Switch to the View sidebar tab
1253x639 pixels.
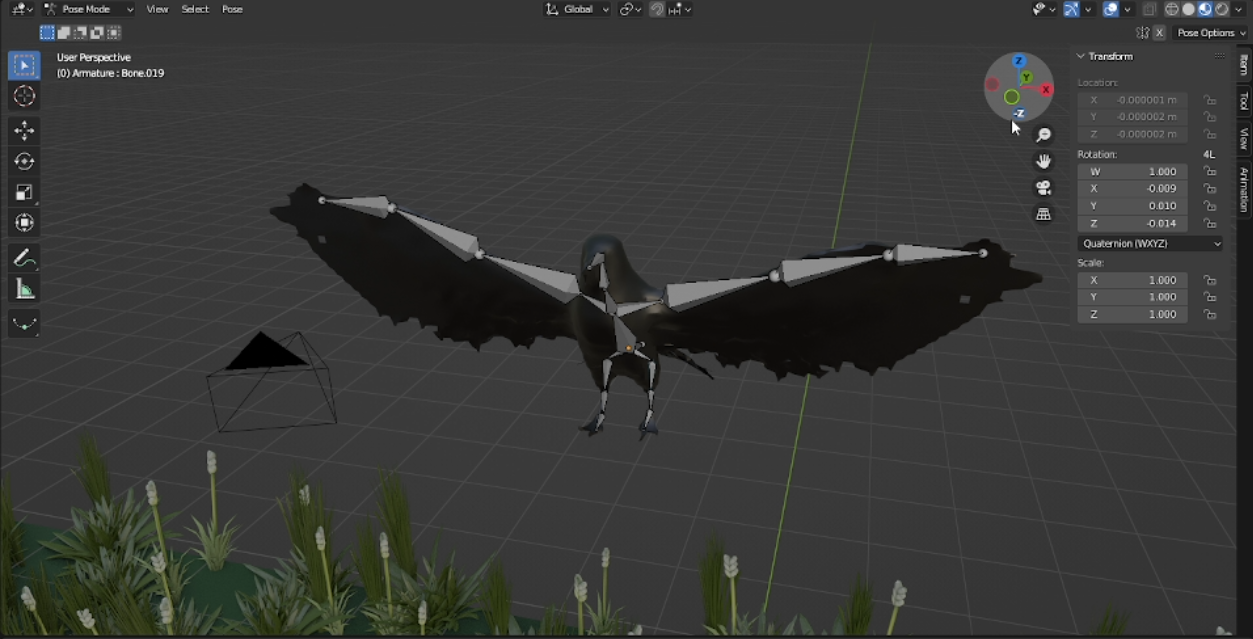[1244, 138]
